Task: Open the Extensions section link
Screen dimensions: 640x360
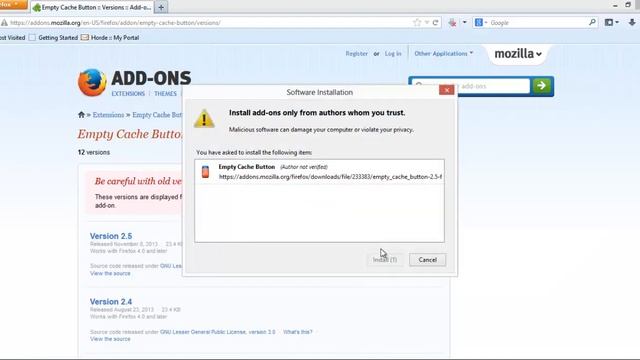Action: (128, 93)
